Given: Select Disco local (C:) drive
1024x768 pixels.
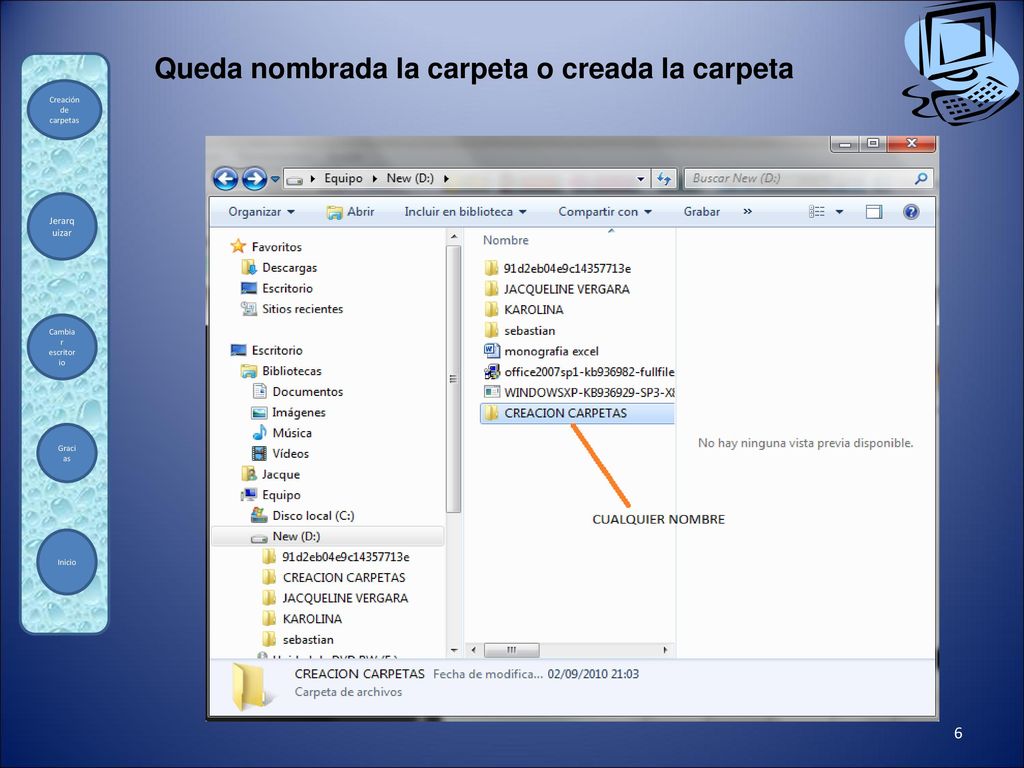Looking at the screenshot, I should point(303,515).
